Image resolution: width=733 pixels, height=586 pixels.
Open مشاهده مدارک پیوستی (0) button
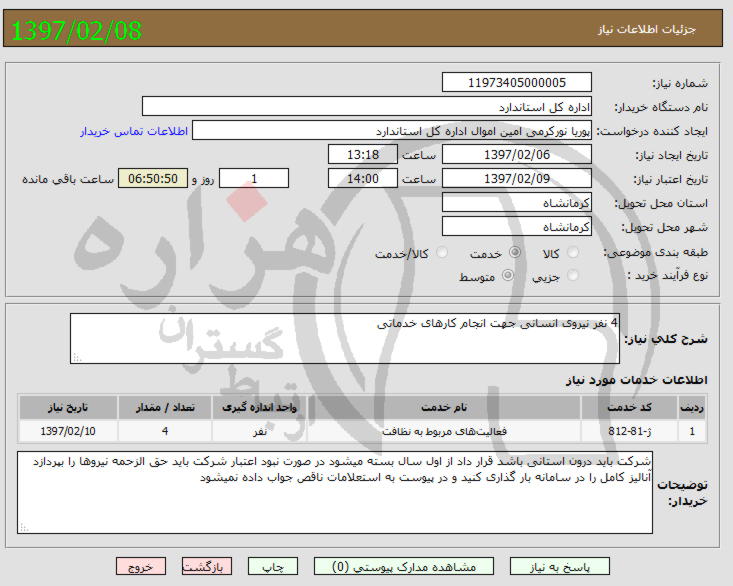point(404,566)
